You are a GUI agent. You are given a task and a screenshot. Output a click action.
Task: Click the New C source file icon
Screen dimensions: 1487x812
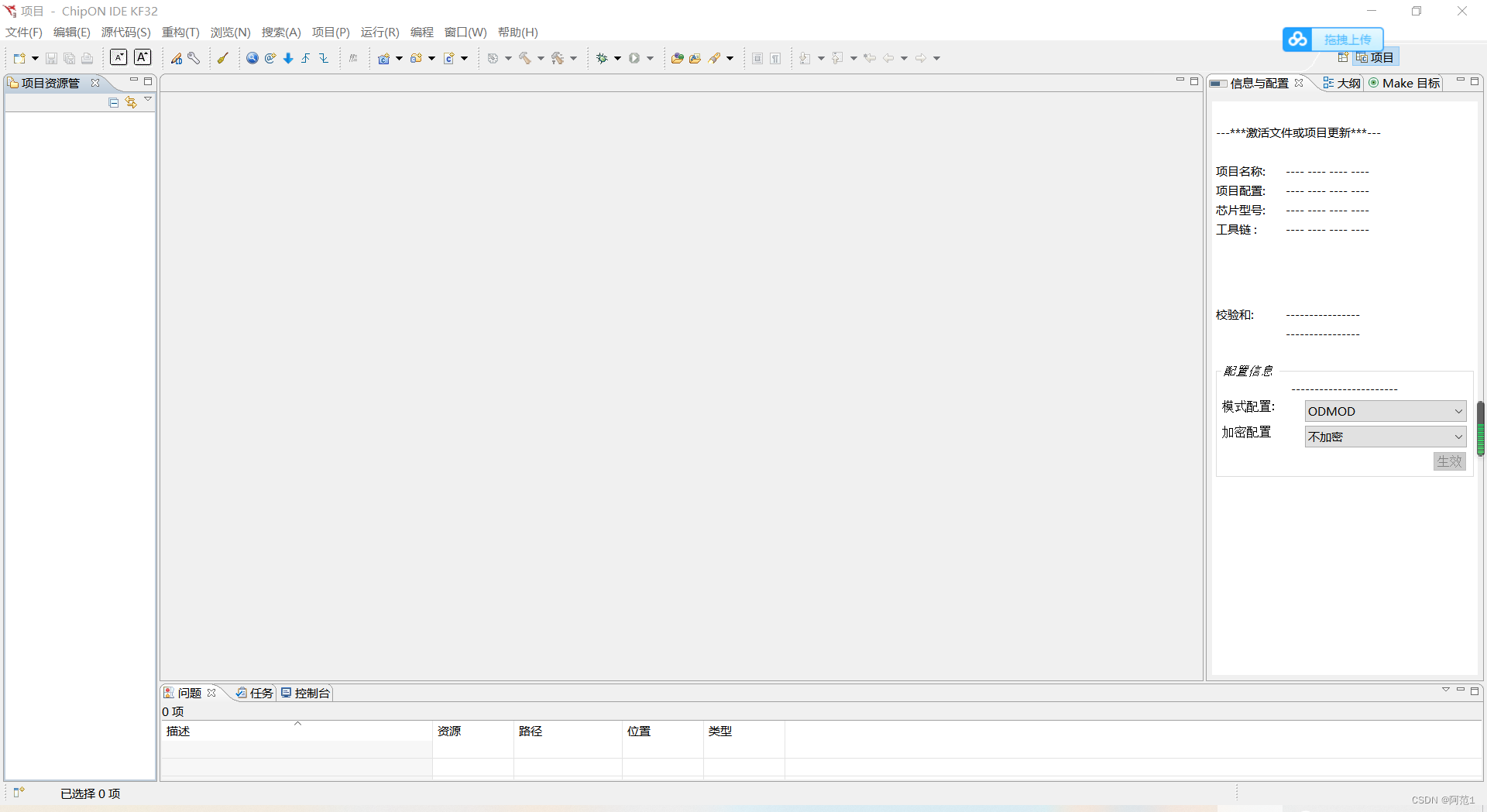448,58
